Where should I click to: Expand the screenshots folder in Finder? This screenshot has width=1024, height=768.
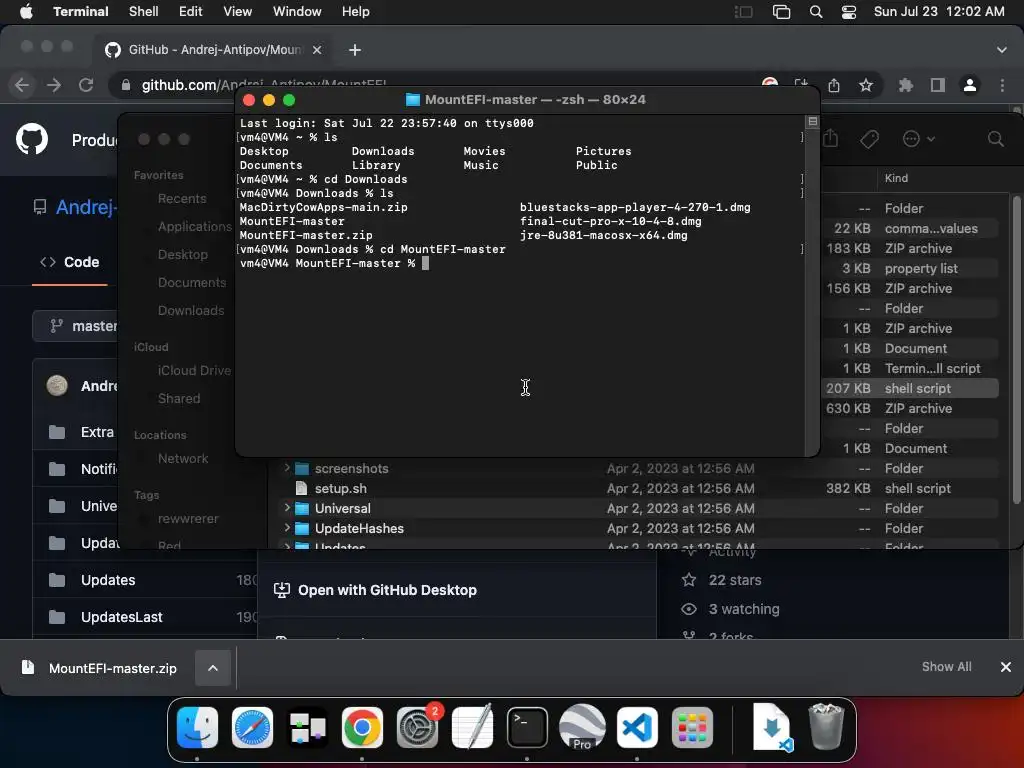point(287,468)
